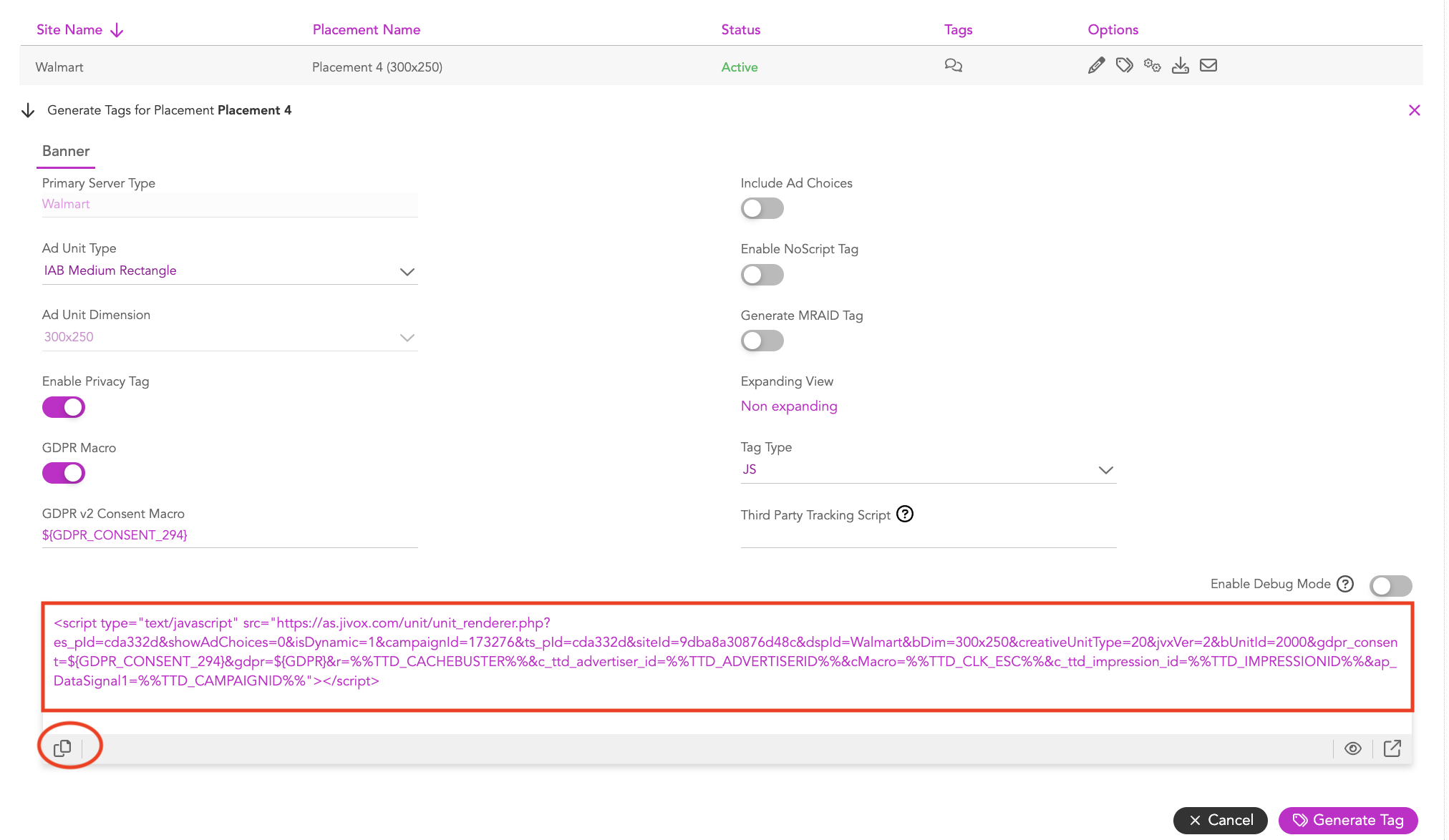Viewport: 1449px width, 840px height.
Task: Click the Non expanding link
Action: [x=788, y=406]
